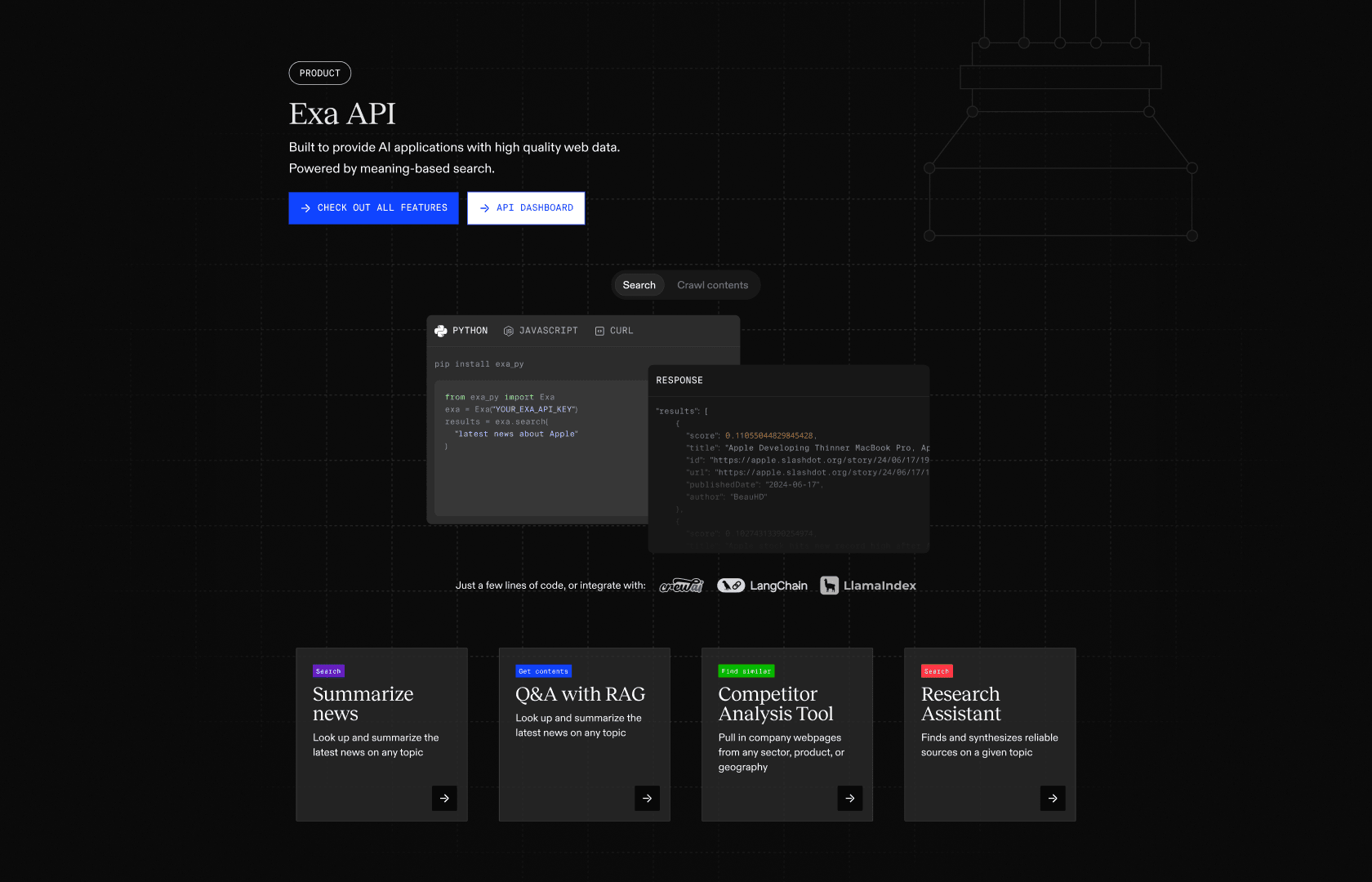The height and width of the screenshot is (882, 1372).
Task: Click the Find similar tag
Action: pos(746,670)
